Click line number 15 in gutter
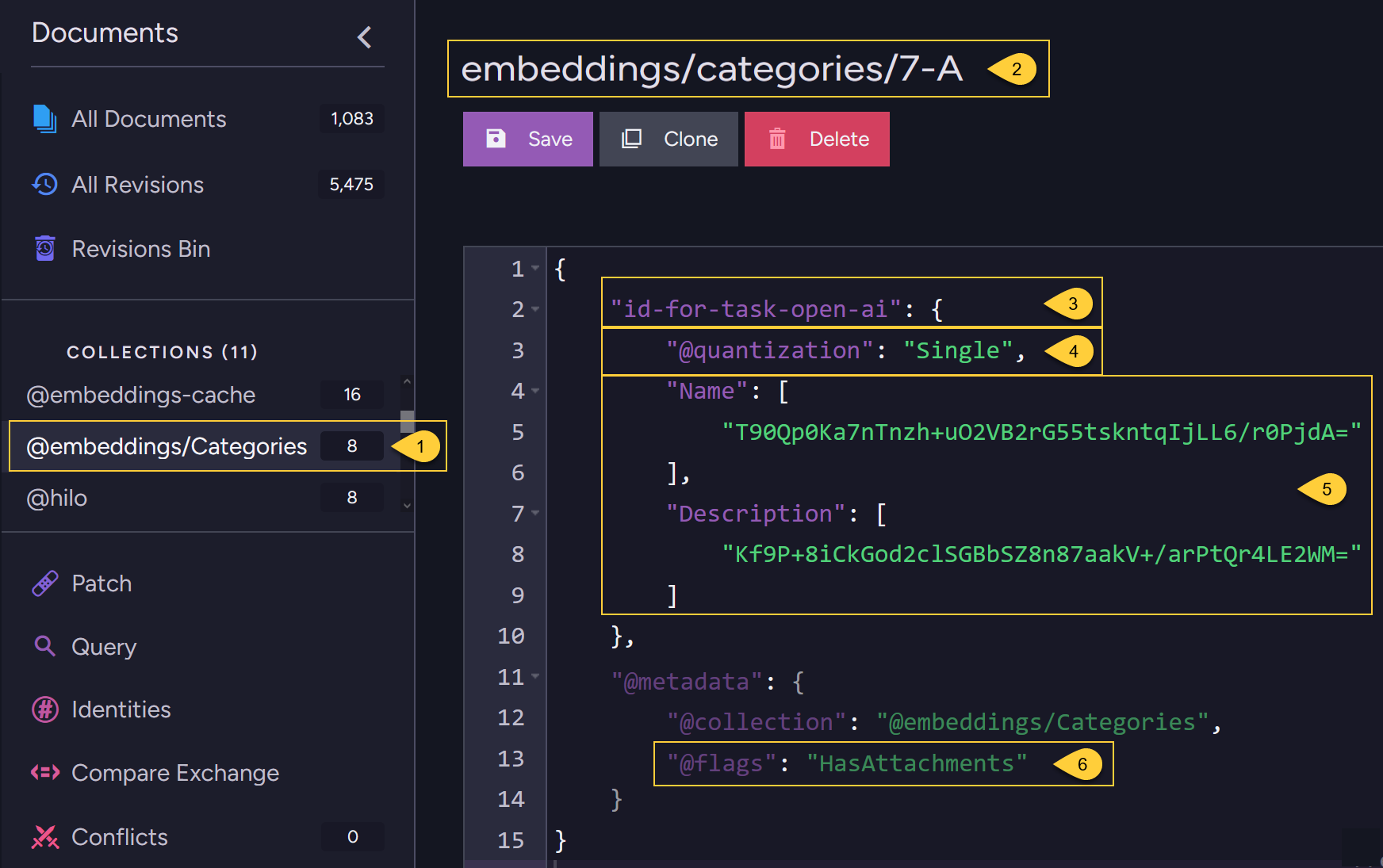Image resolution: width=1383 pixels, height=868 pixels. point(511,840)
